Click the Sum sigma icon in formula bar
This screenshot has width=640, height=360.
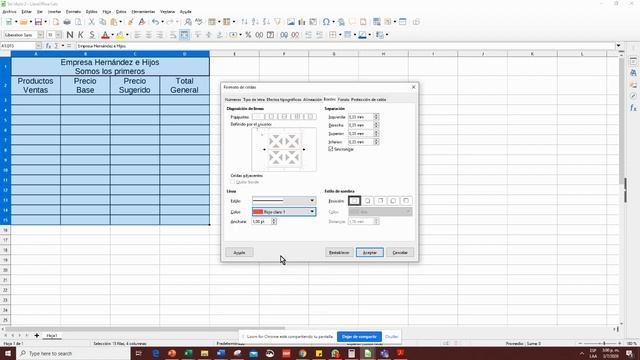[x=56, y=46]
